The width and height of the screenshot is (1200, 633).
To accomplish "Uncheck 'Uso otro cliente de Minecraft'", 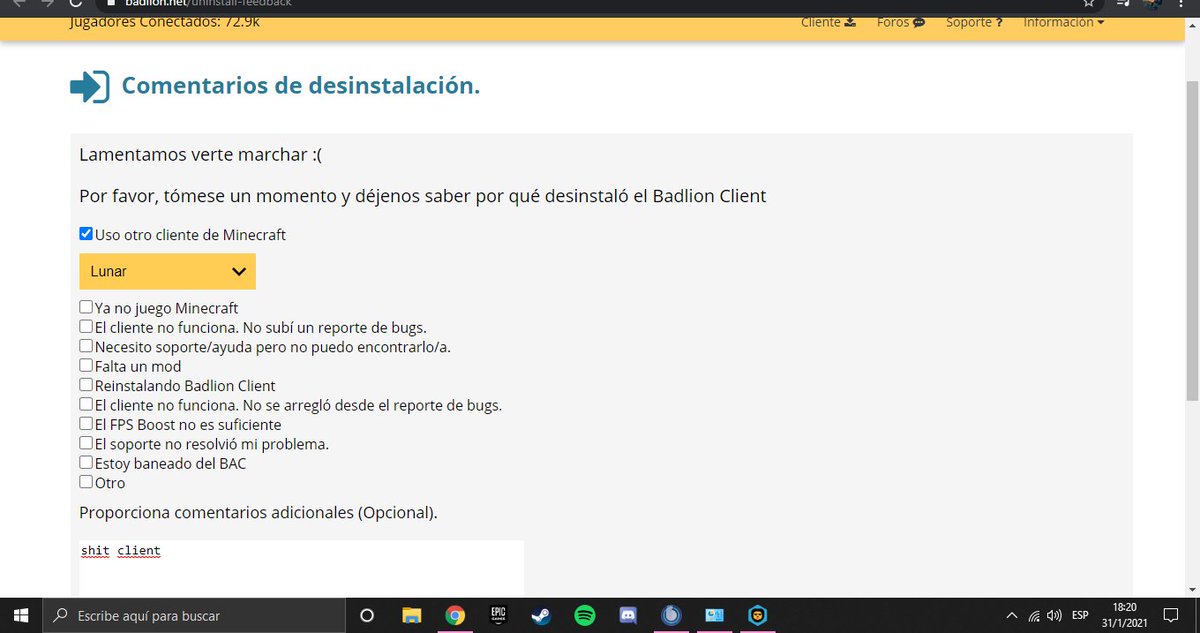I will [86, 234].
